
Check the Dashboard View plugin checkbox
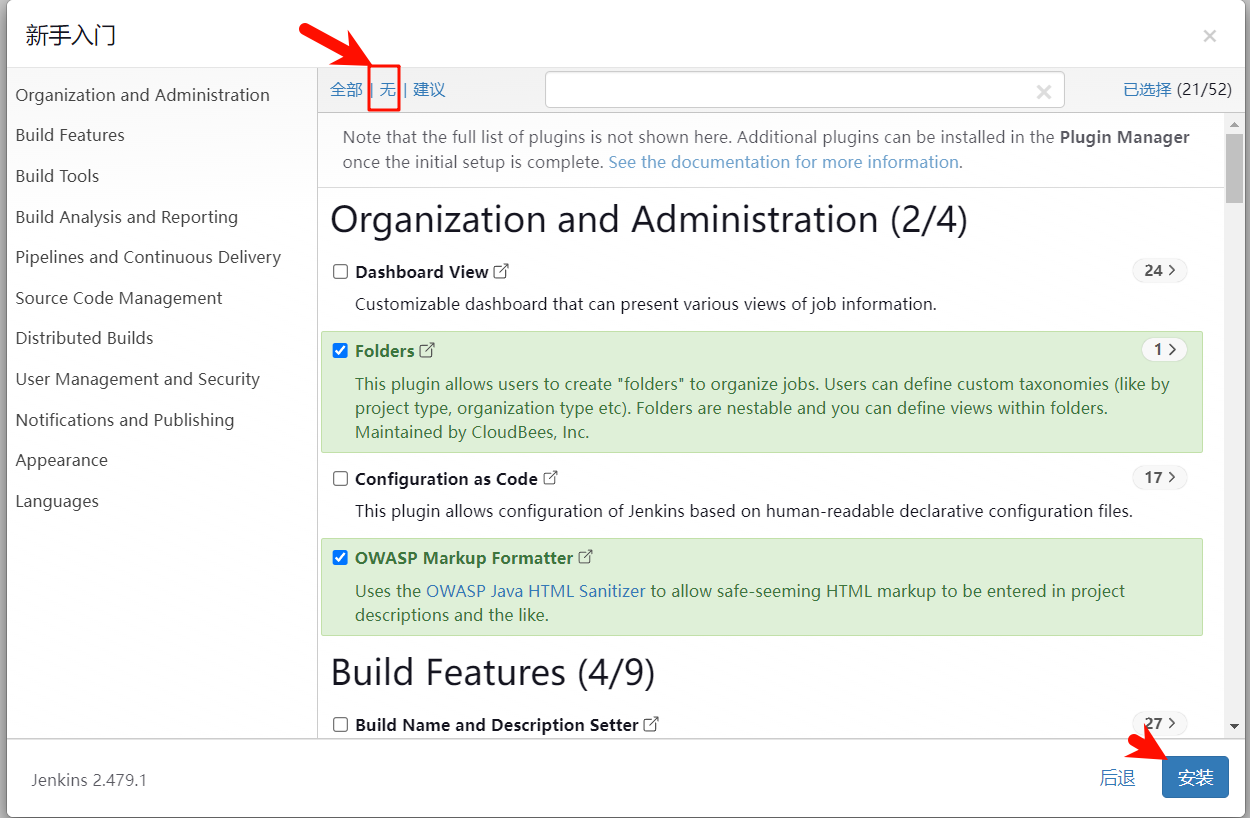(x=341, y=272)
